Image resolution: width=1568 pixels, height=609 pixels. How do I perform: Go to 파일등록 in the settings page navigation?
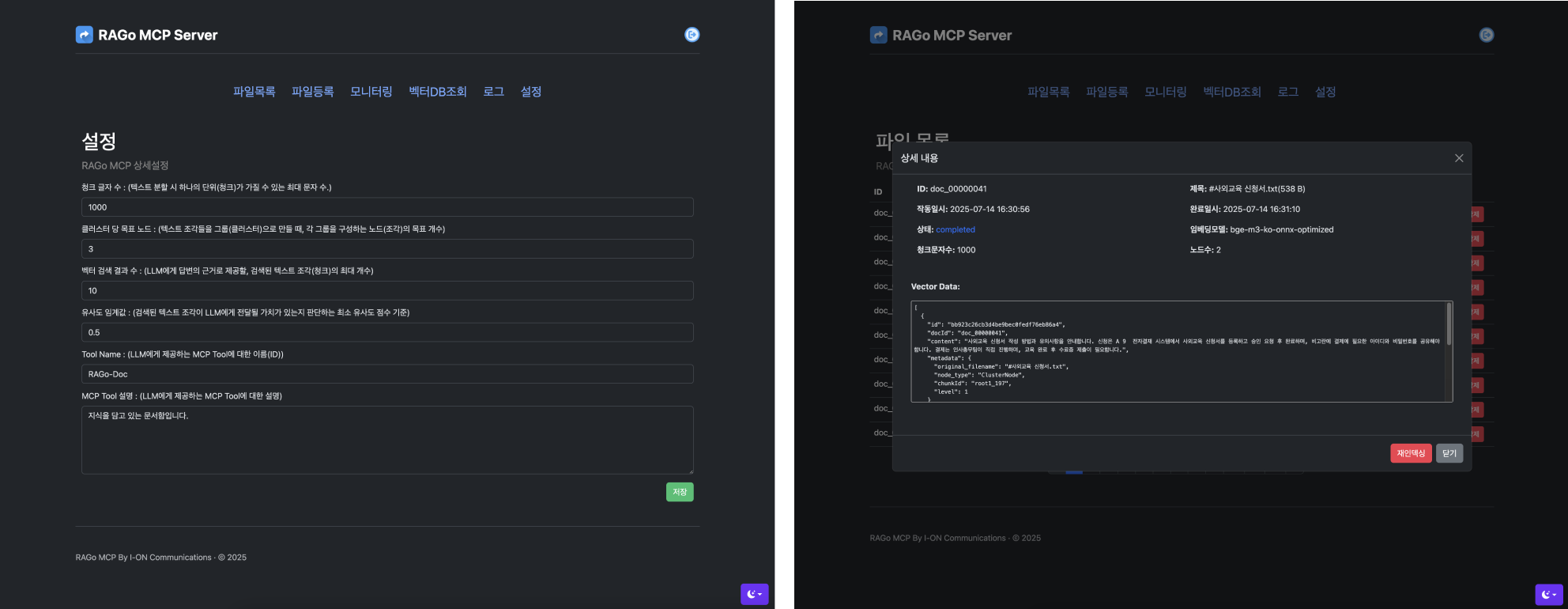click(312, 92)
